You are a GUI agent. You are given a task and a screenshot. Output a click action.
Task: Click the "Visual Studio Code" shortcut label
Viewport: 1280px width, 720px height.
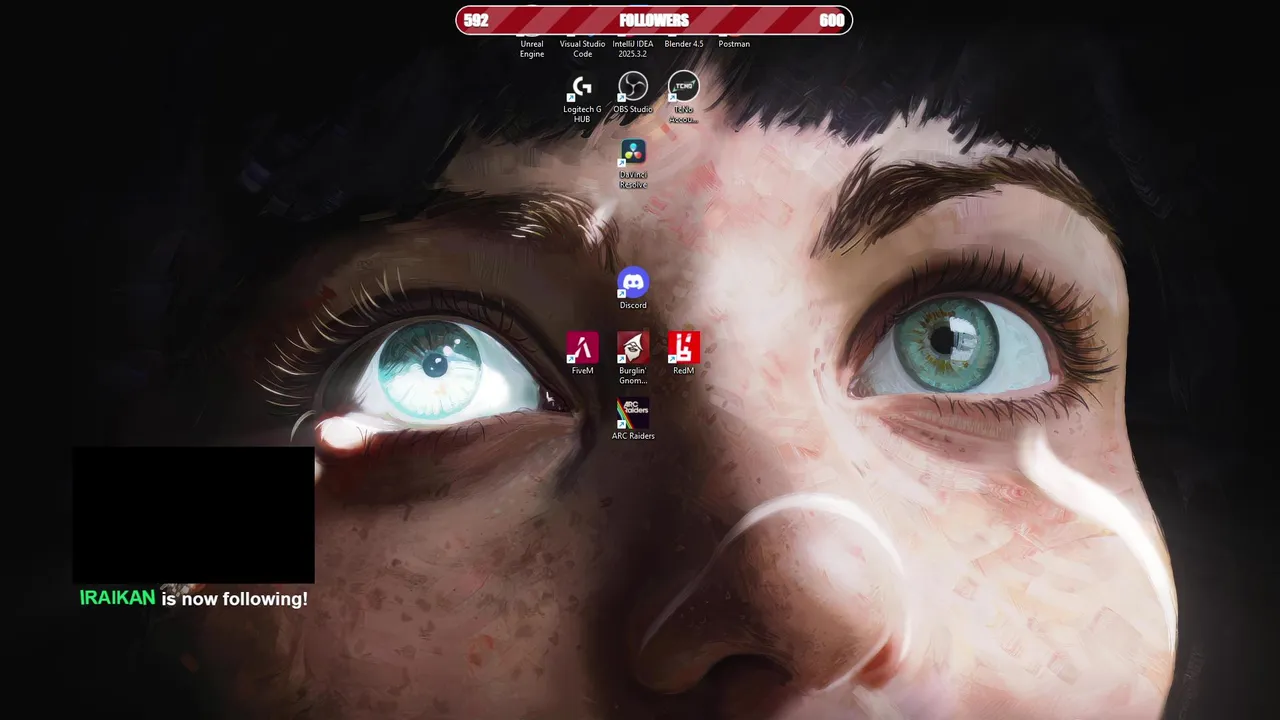582,49
